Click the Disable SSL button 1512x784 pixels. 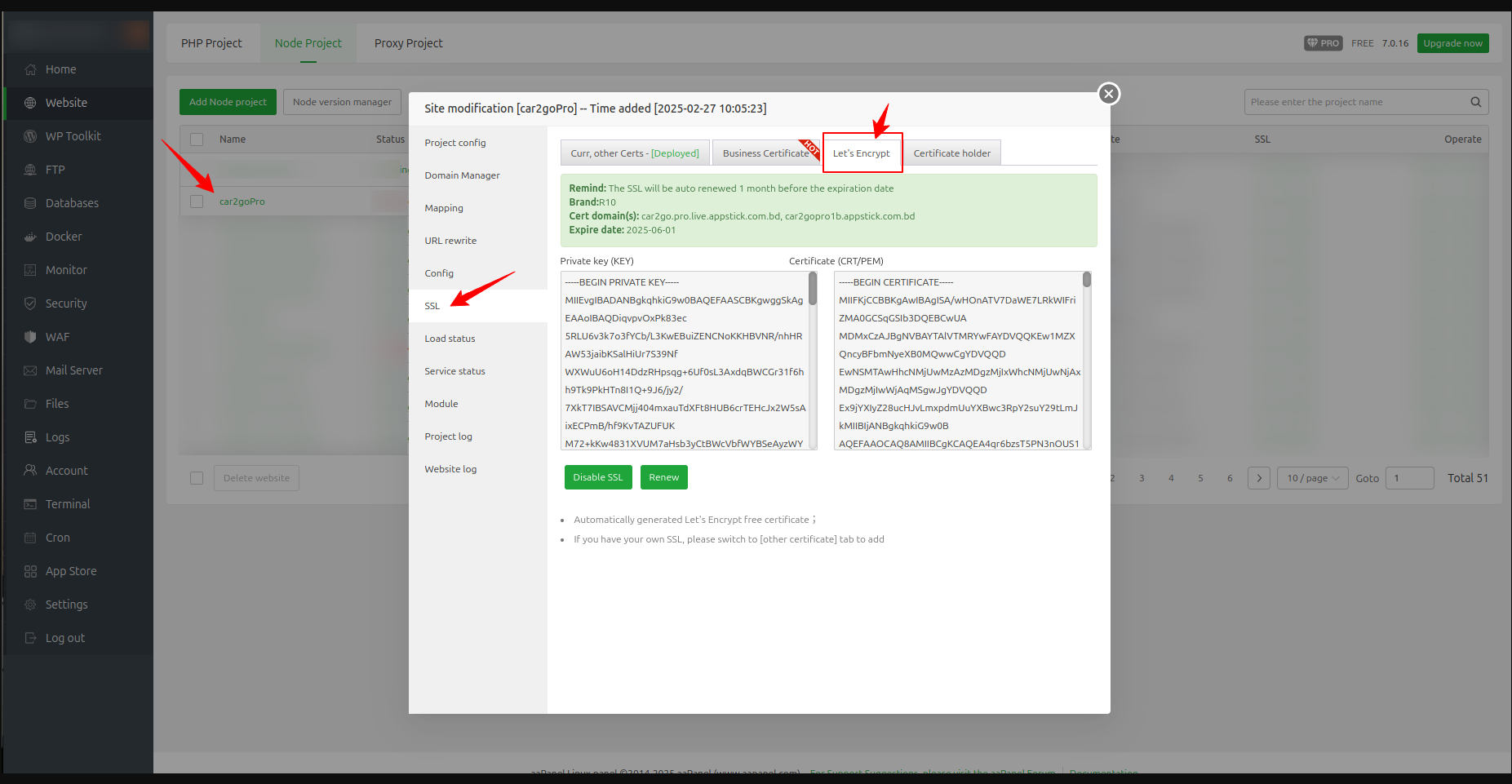(x=598, y=477)
